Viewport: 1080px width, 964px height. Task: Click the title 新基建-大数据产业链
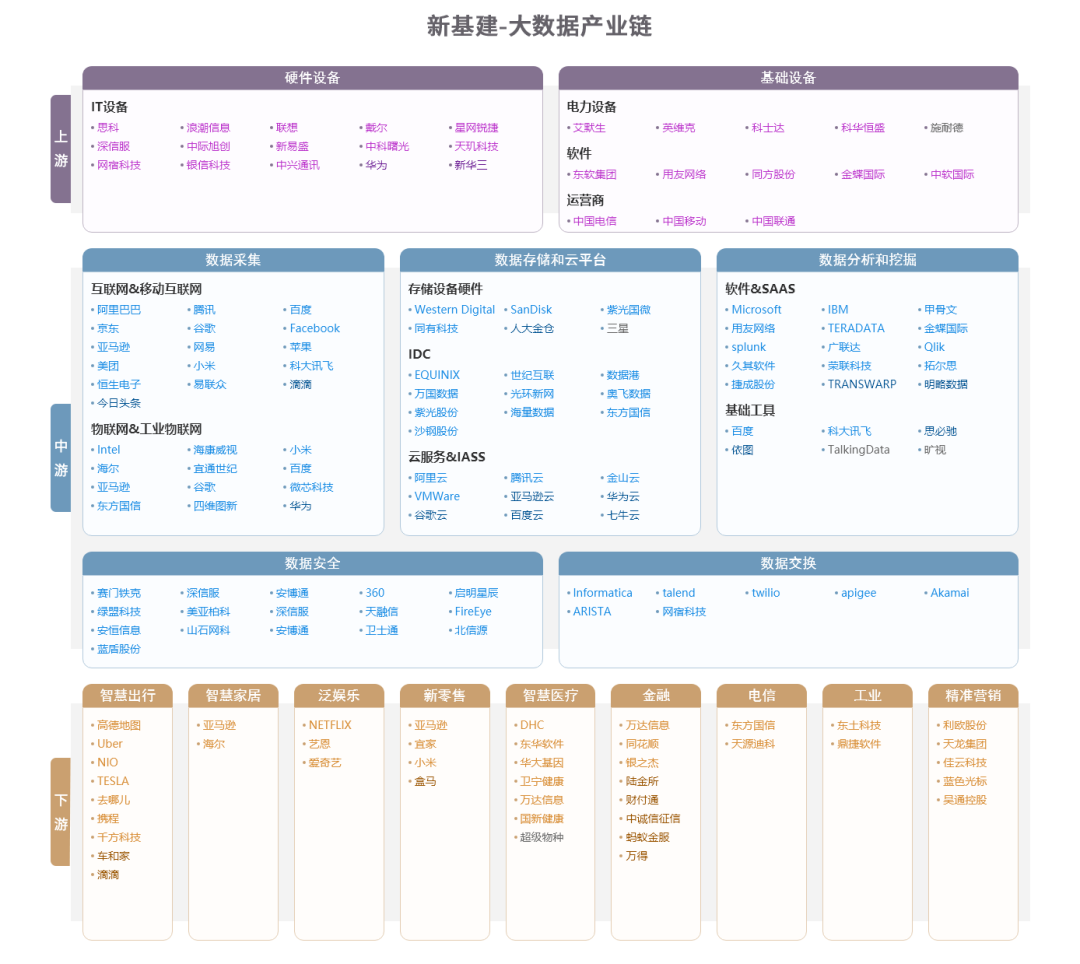(539, 27)
